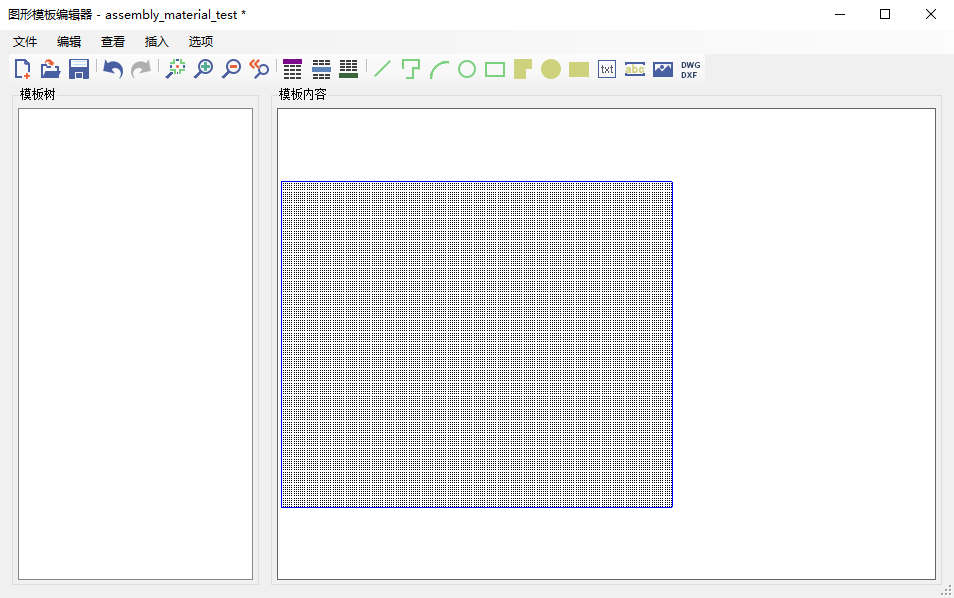Viewport: 954px width, 598px height.
Task: Maximize the template editor window
Action: [x=885, y=14]
